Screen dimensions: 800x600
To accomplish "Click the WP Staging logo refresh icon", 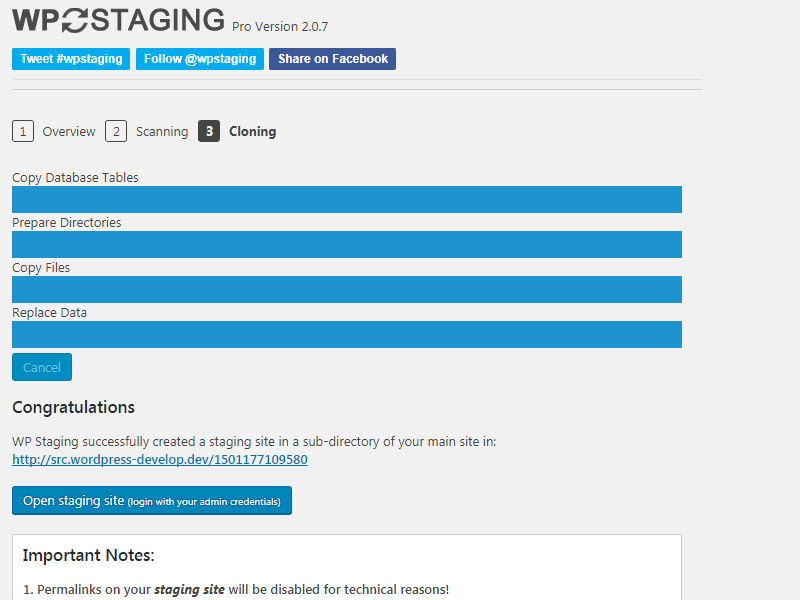I will pyautogui.click(x=75, y=21).
